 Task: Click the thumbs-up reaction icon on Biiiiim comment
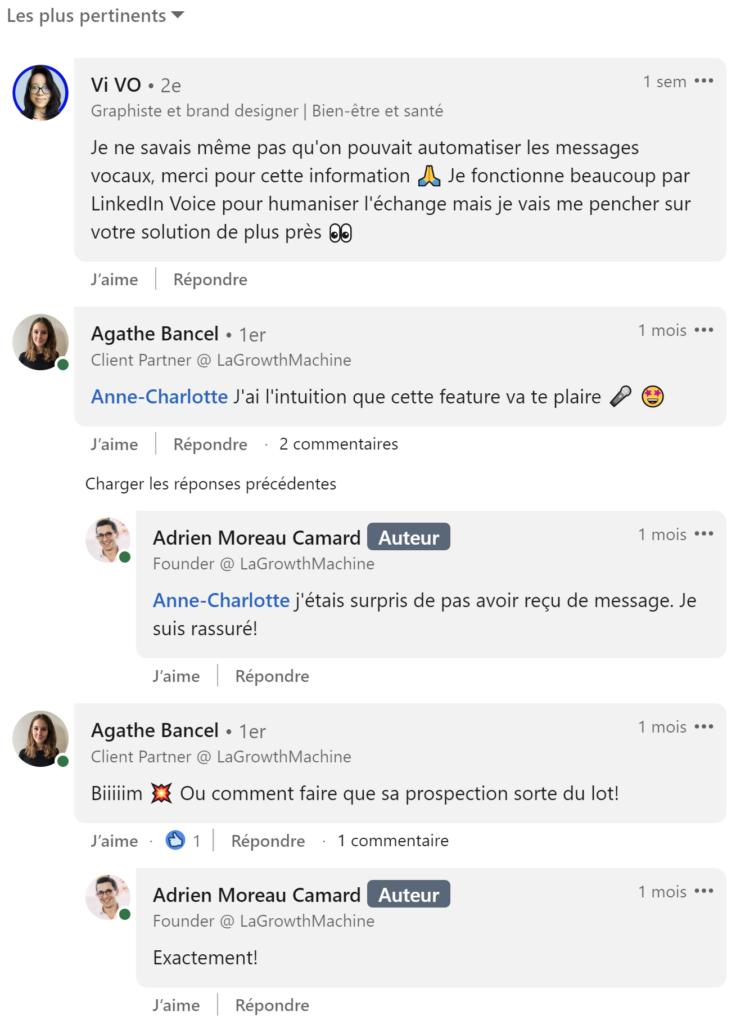pos(176,841)
